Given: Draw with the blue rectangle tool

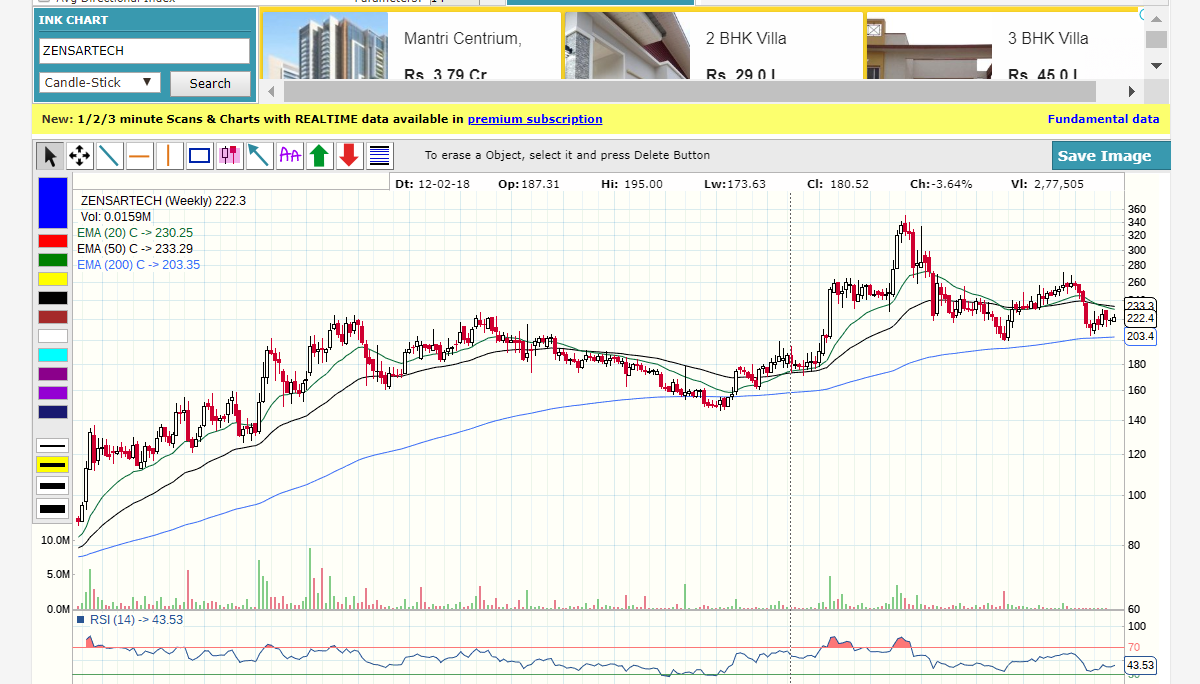Looking at the screenshot, I should 200,156.
